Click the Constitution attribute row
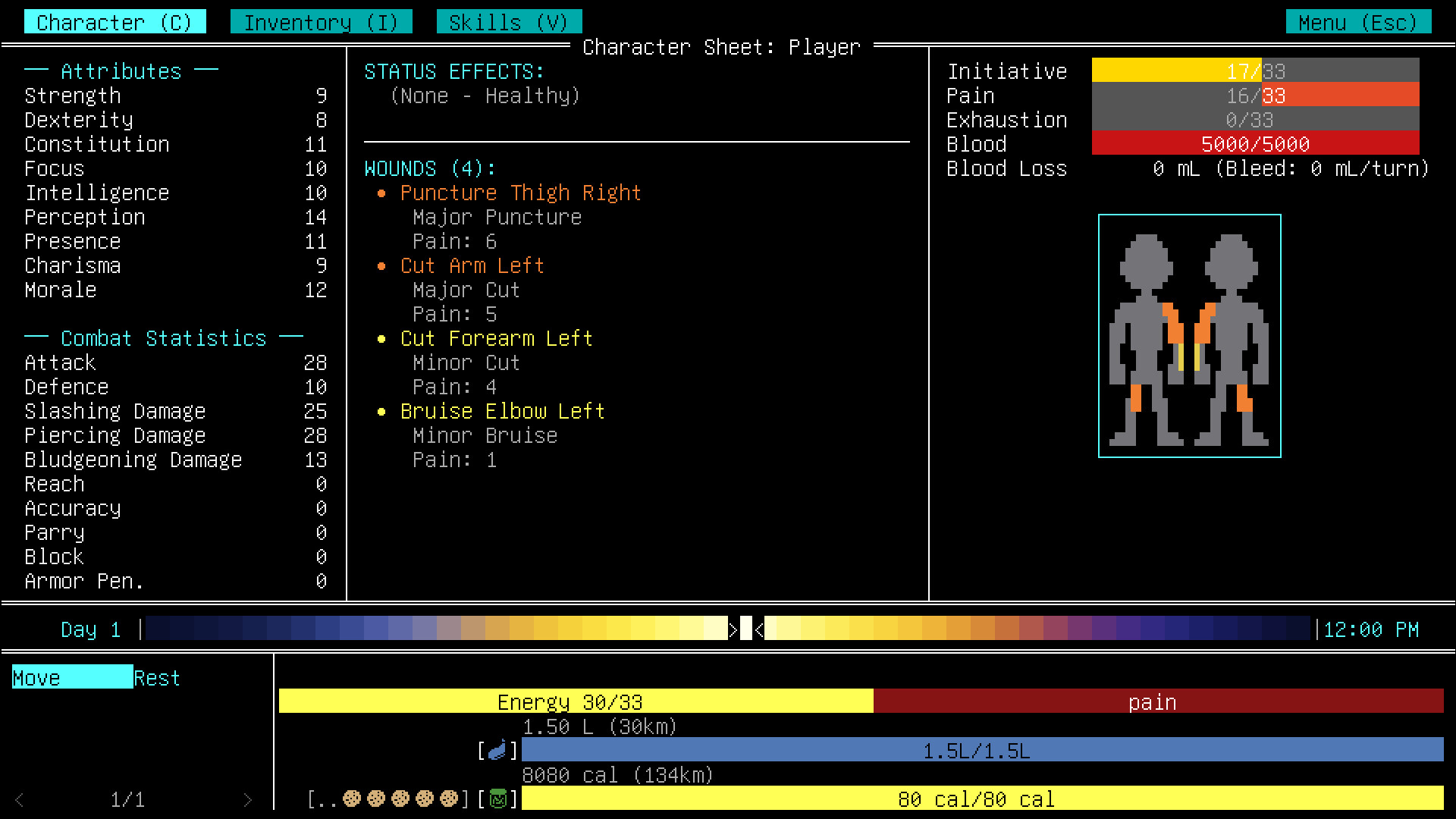The width and height of the screenshot is (1456, 819). click(x=176, y=144)
